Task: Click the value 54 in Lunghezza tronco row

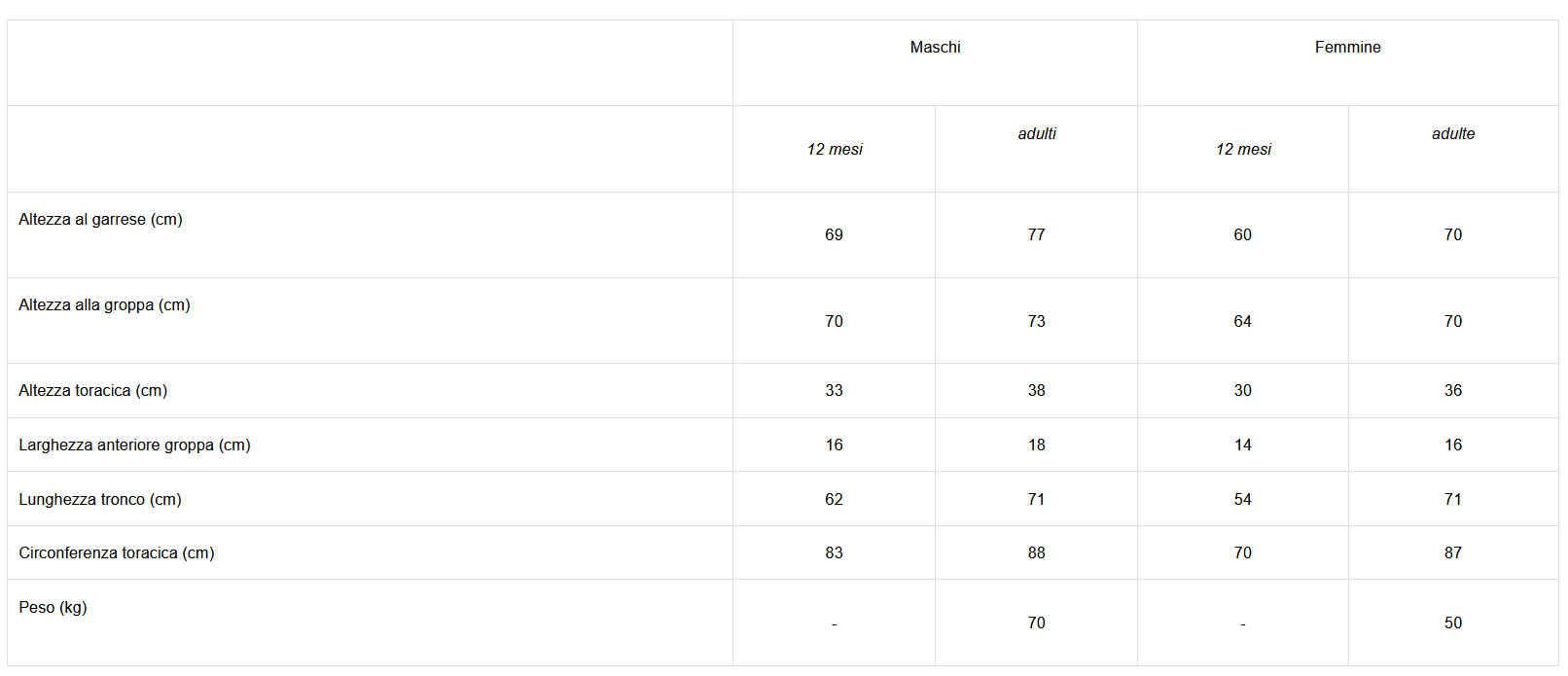Action: click(x=1242, y=499)
